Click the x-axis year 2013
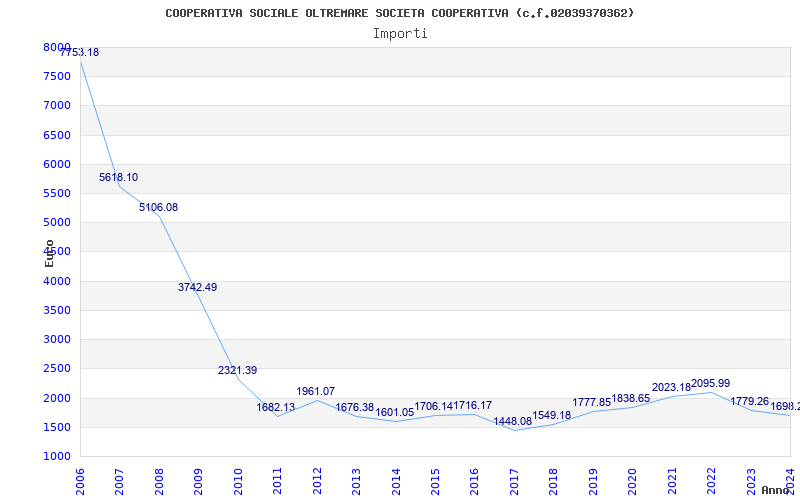Viewport: 800px width, 500px height. click(x=356, y=482)
